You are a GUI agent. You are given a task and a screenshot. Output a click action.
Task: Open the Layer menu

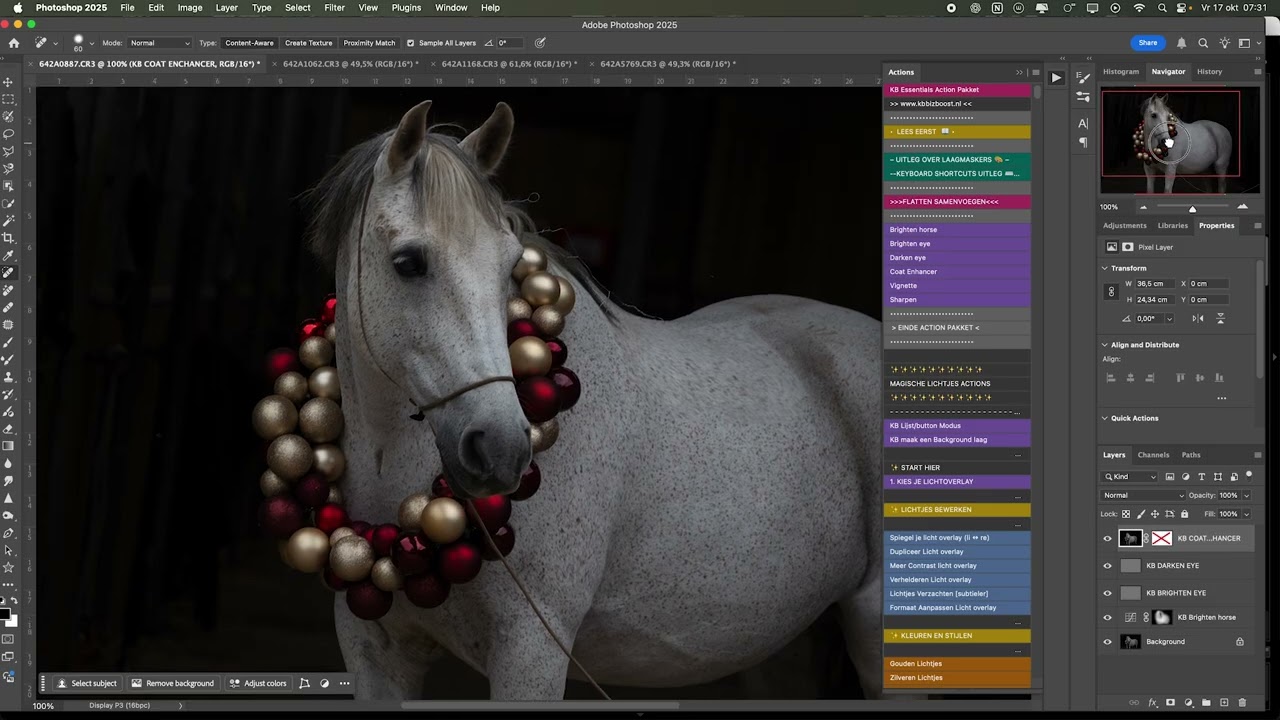226,8
